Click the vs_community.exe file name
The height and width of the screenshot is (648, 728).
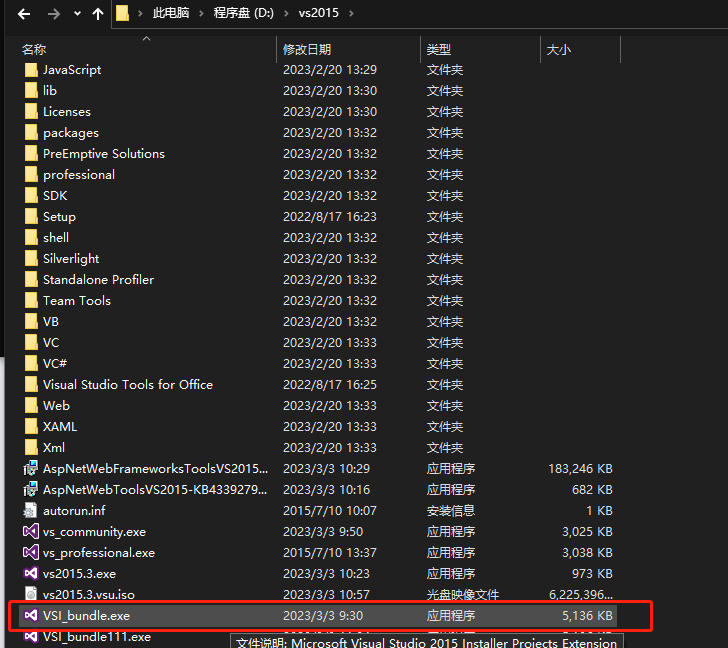click(x=95, y=532)
